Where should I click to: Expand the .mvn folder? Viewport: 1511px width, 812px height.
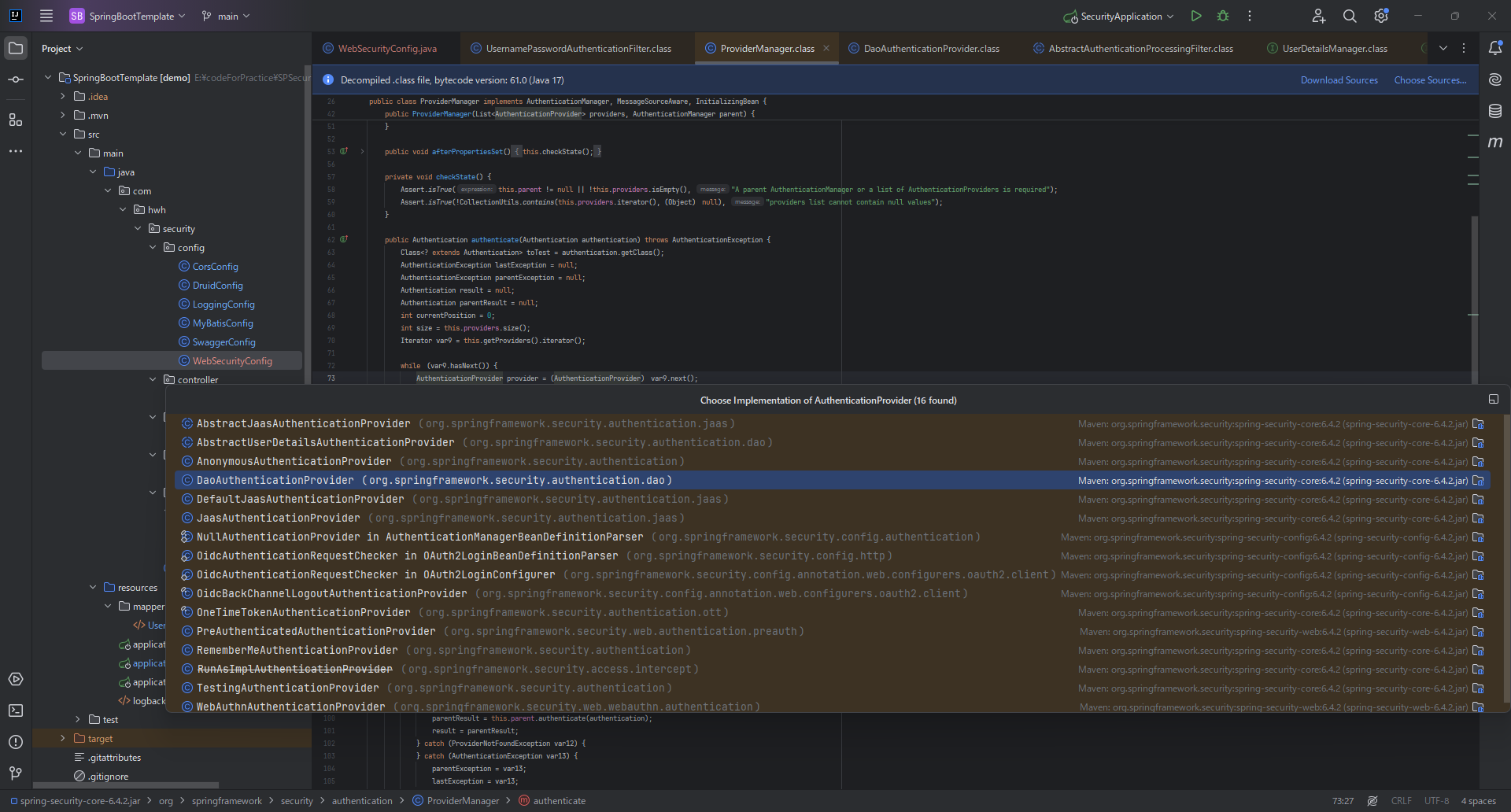pyautogui.click(x=63, y=115)
